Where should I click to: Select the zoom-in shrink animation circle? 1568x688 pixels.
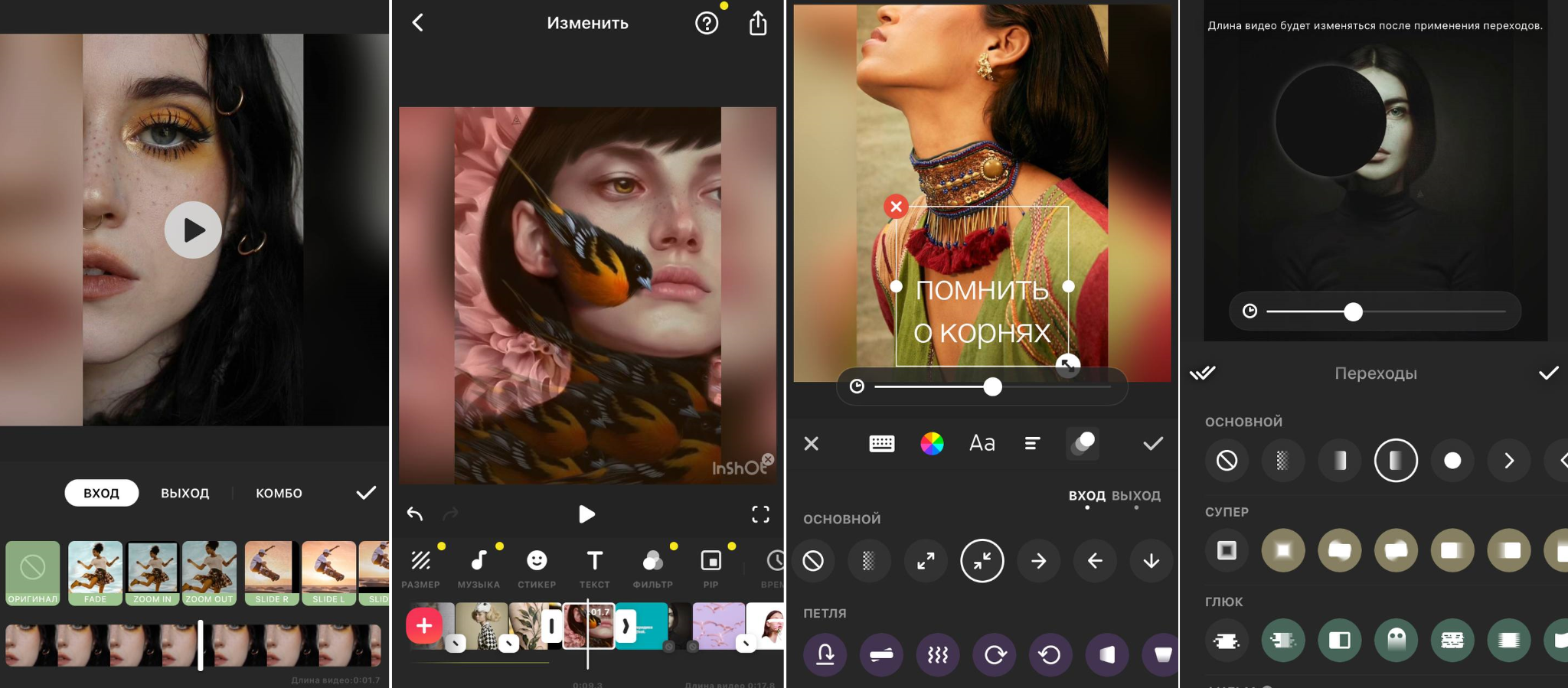point(982,561)
